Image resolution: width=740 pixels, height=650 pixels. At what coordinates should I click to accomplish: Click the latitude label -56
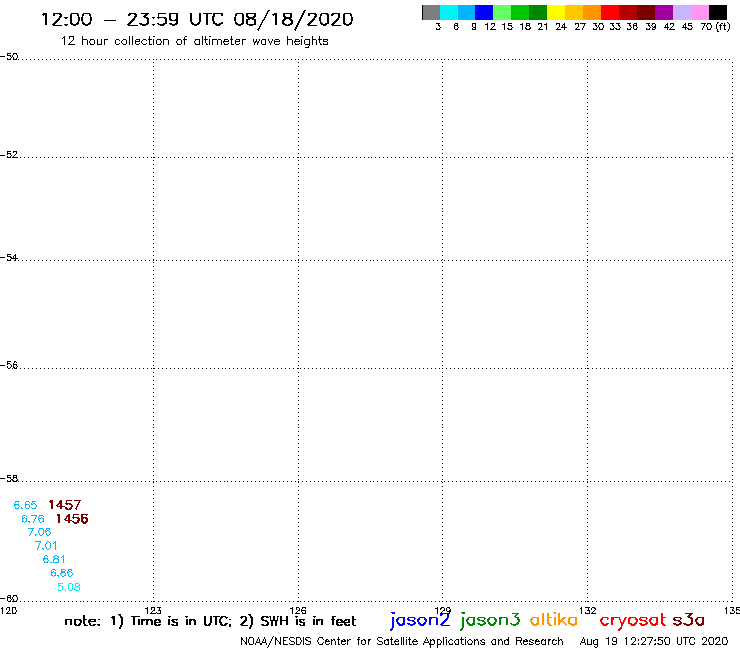[9, 365]
